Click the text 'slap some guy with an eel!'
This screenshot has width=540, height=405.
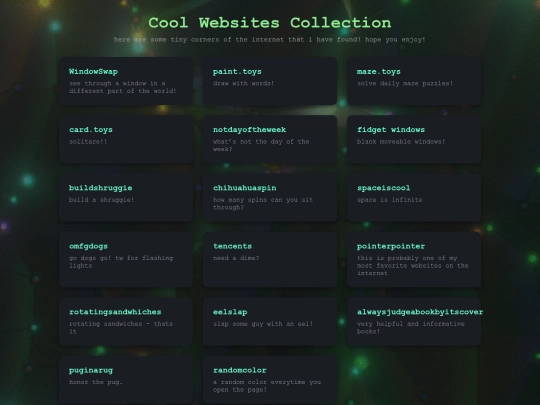click(x=263, y=324)
